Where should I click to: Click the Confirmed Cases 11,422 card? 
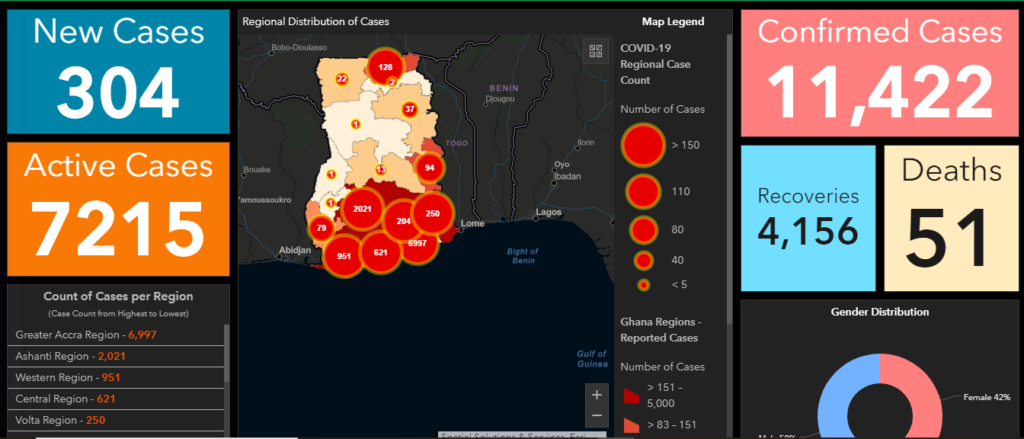tap(879, 74)
